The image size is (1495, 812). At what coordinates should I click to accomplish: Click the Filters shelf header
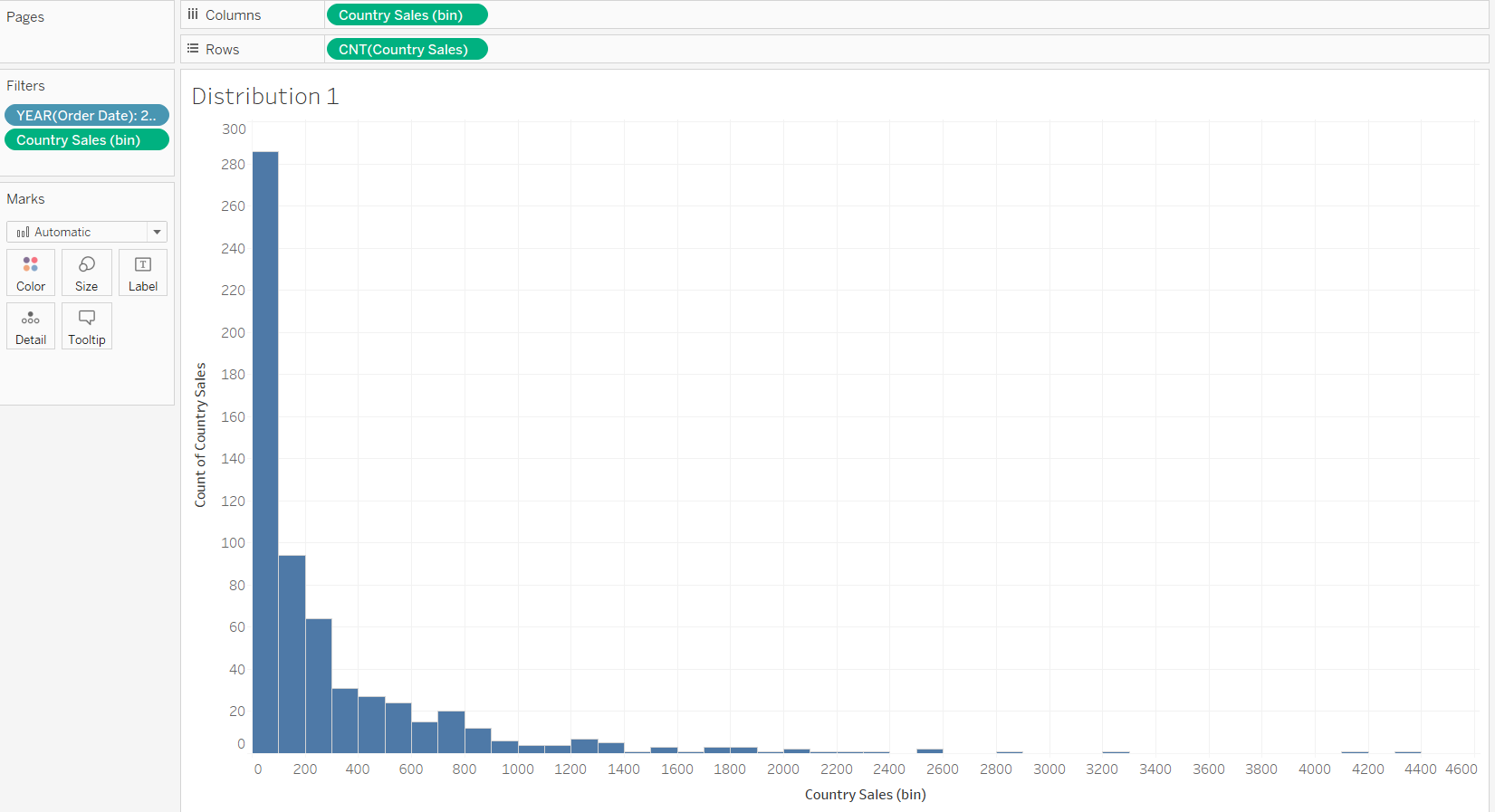[x=25, y=86]
